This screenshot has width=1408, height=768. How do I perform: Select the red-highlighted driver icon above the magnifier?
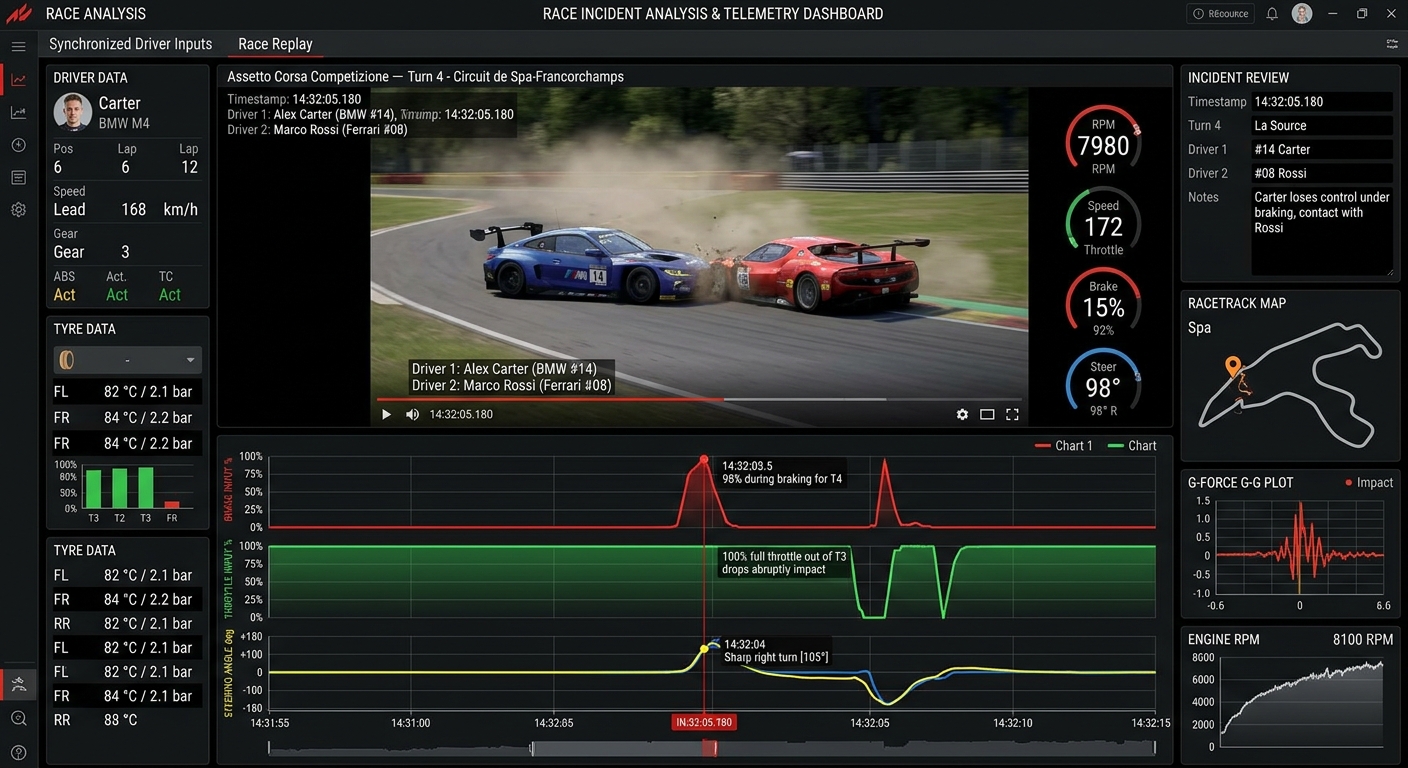(x=18, y=684)
